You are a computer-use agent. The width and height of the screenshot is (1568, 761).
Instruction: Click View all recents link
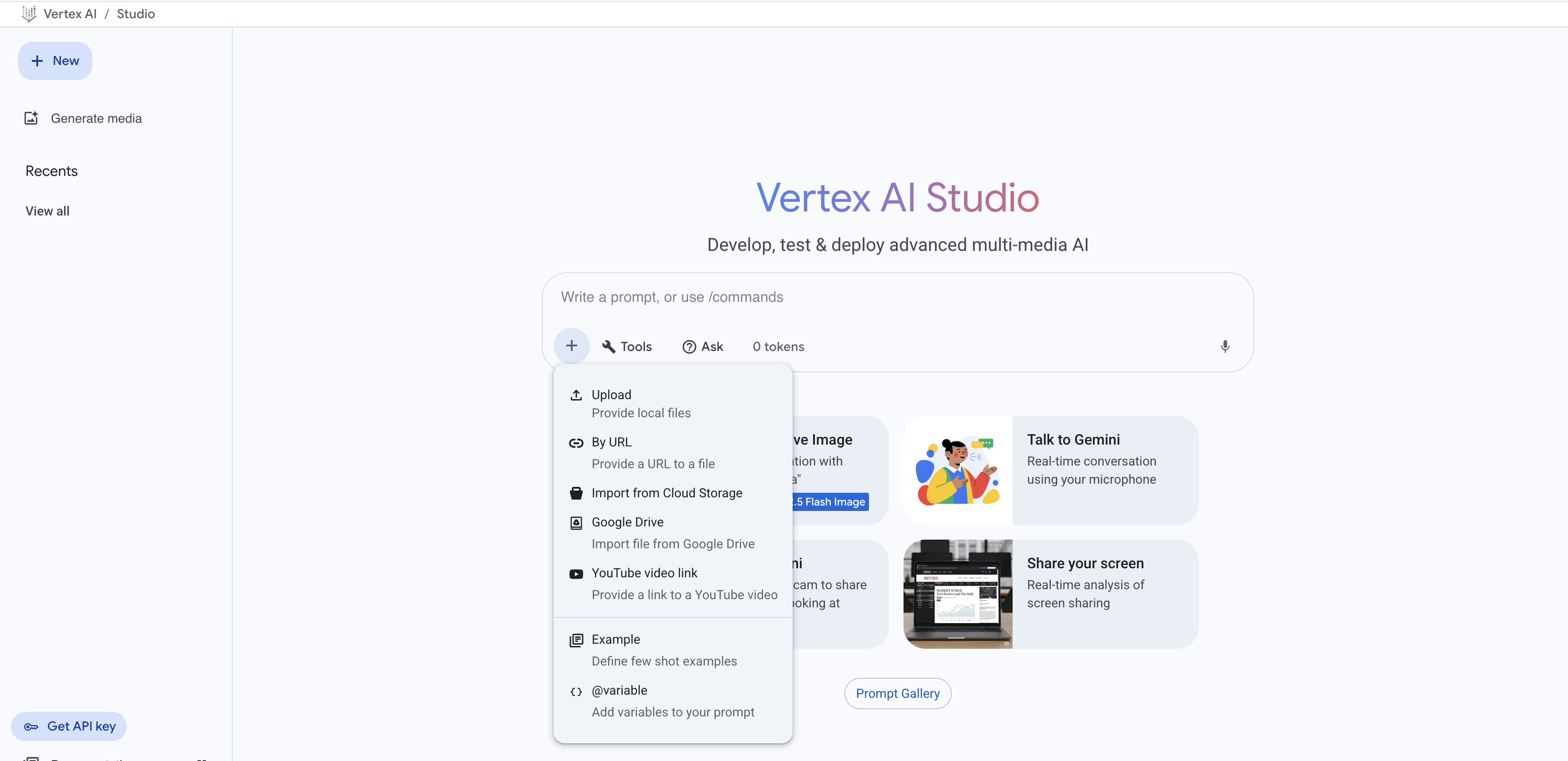point(47,211)
